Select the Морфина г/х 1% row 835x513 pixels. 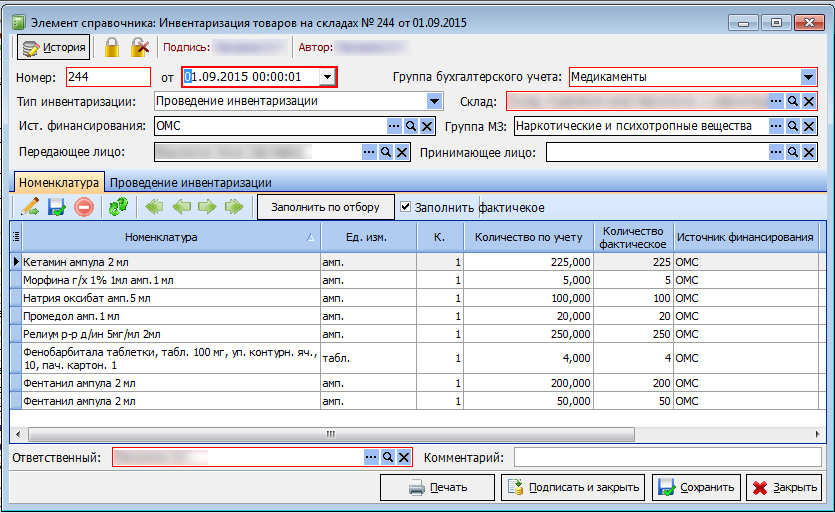coord(414,280)
